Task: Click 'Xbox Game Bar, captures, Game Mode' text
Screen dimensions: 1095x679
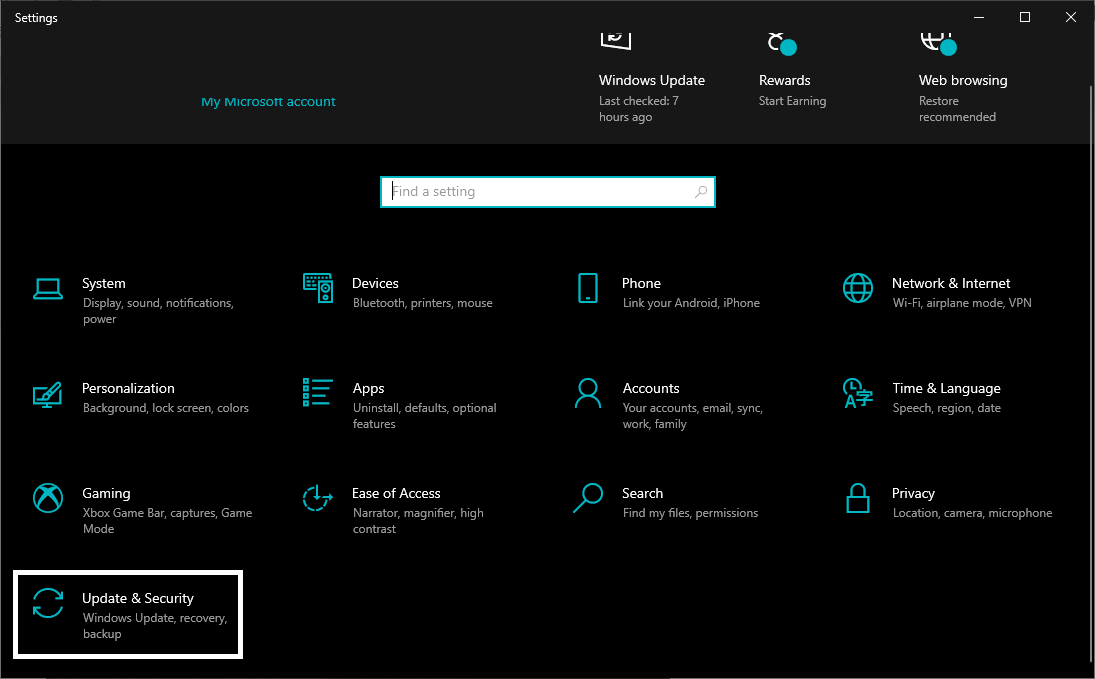Action: 168,520
